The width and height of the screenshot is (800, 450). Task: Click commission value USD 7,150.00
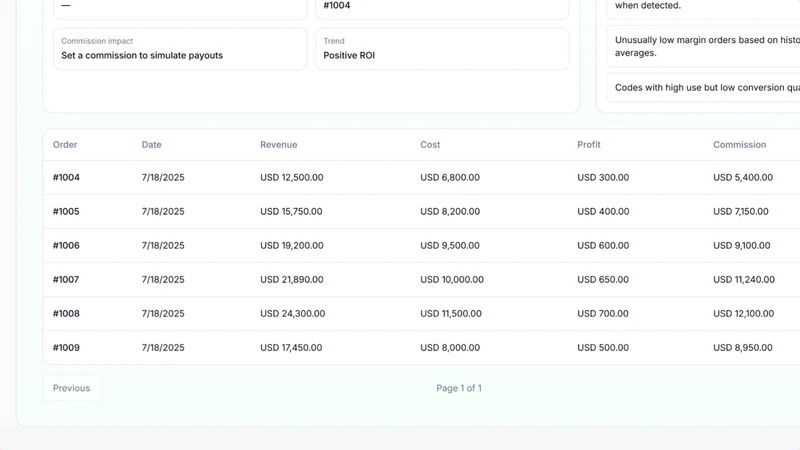pos(741,212)
